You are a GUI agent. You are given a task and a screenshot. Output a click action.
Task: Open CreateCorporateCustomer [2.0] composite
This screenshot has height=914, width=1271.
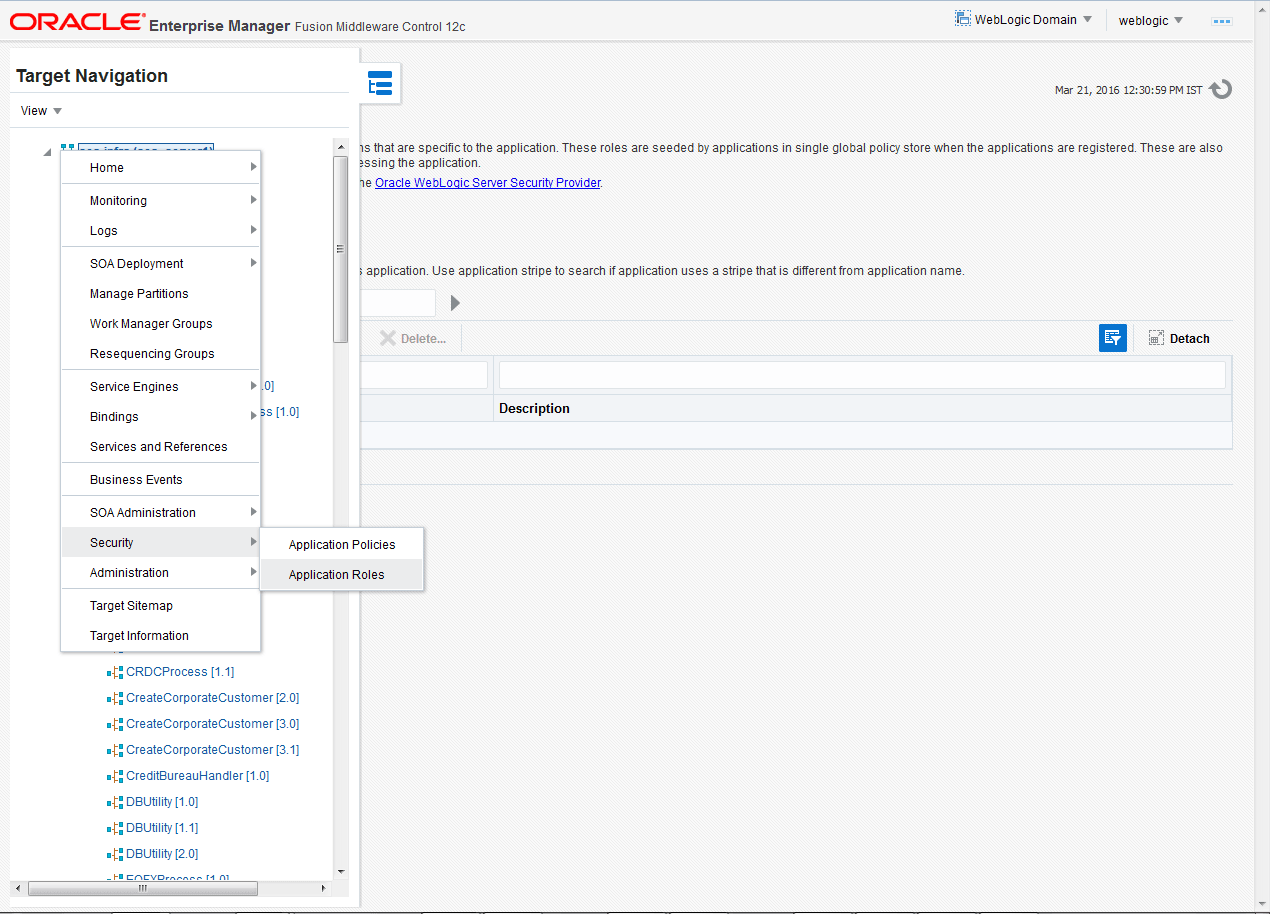coord(212,698)
